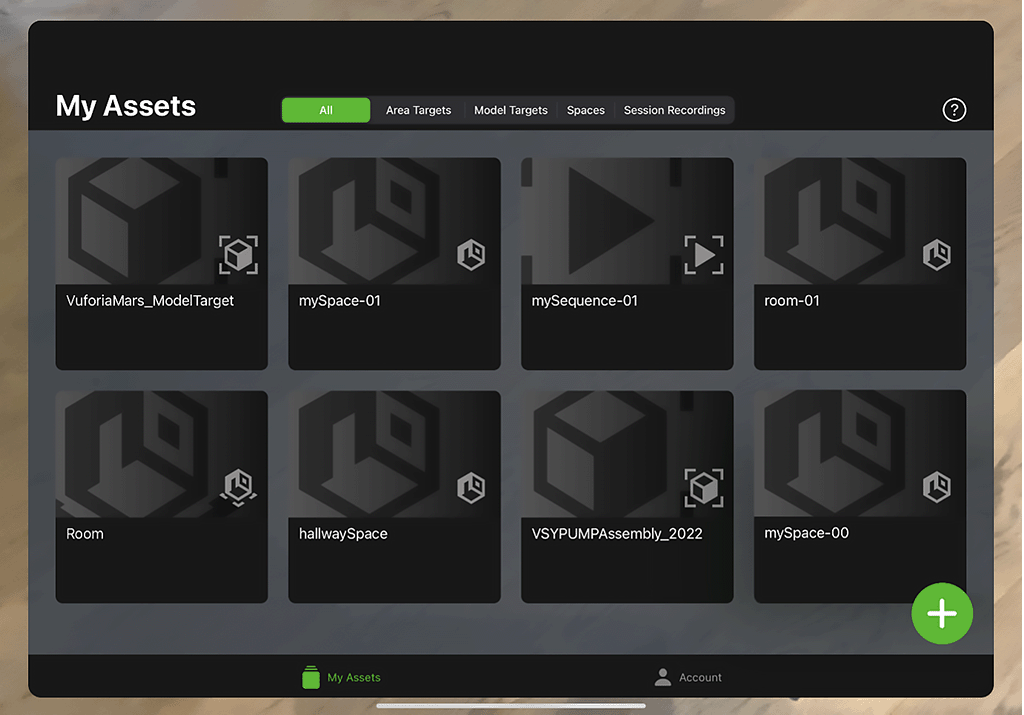
Task: Open the Room area target thumbnail
Action: pyautogui.click(x=161, y=454)
